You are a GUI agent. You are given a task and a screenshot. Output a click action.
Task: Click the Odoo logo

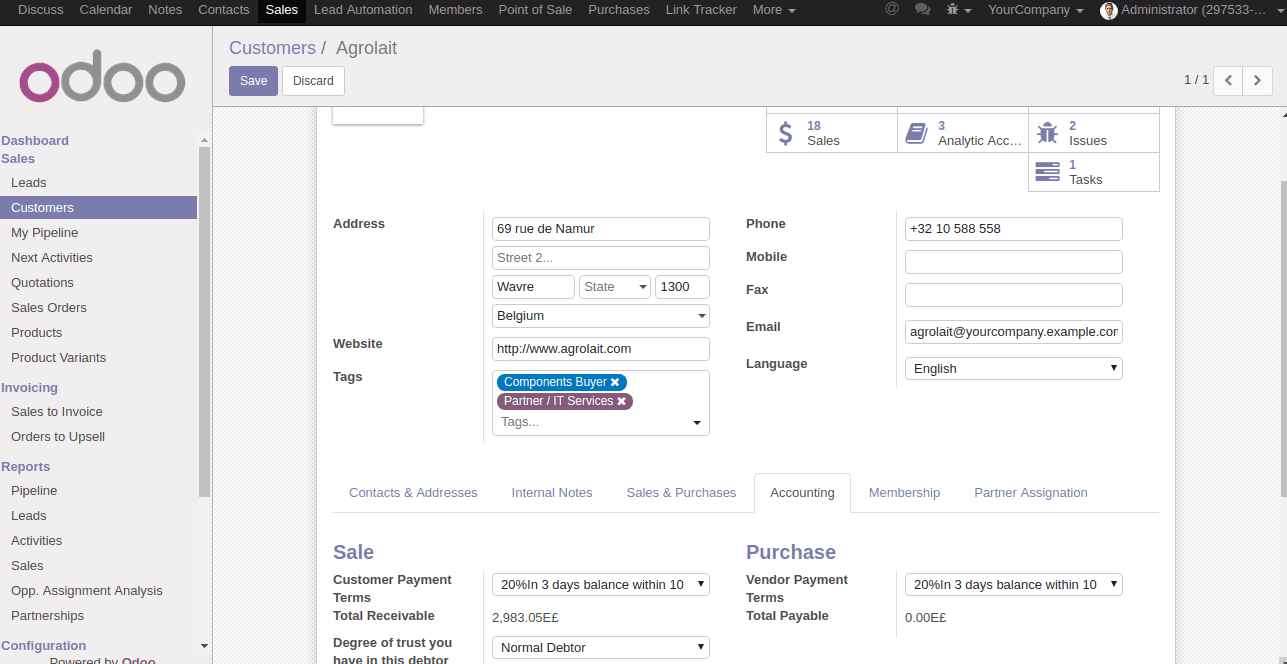pos(102,76)
